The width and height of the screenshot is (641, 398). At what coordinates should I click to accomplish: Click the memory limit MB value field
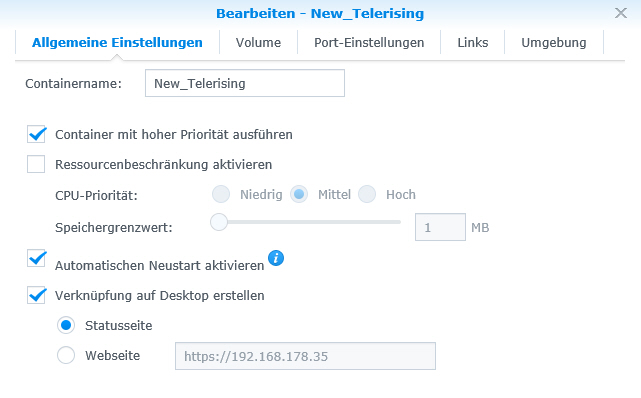(x=440, y=227)
